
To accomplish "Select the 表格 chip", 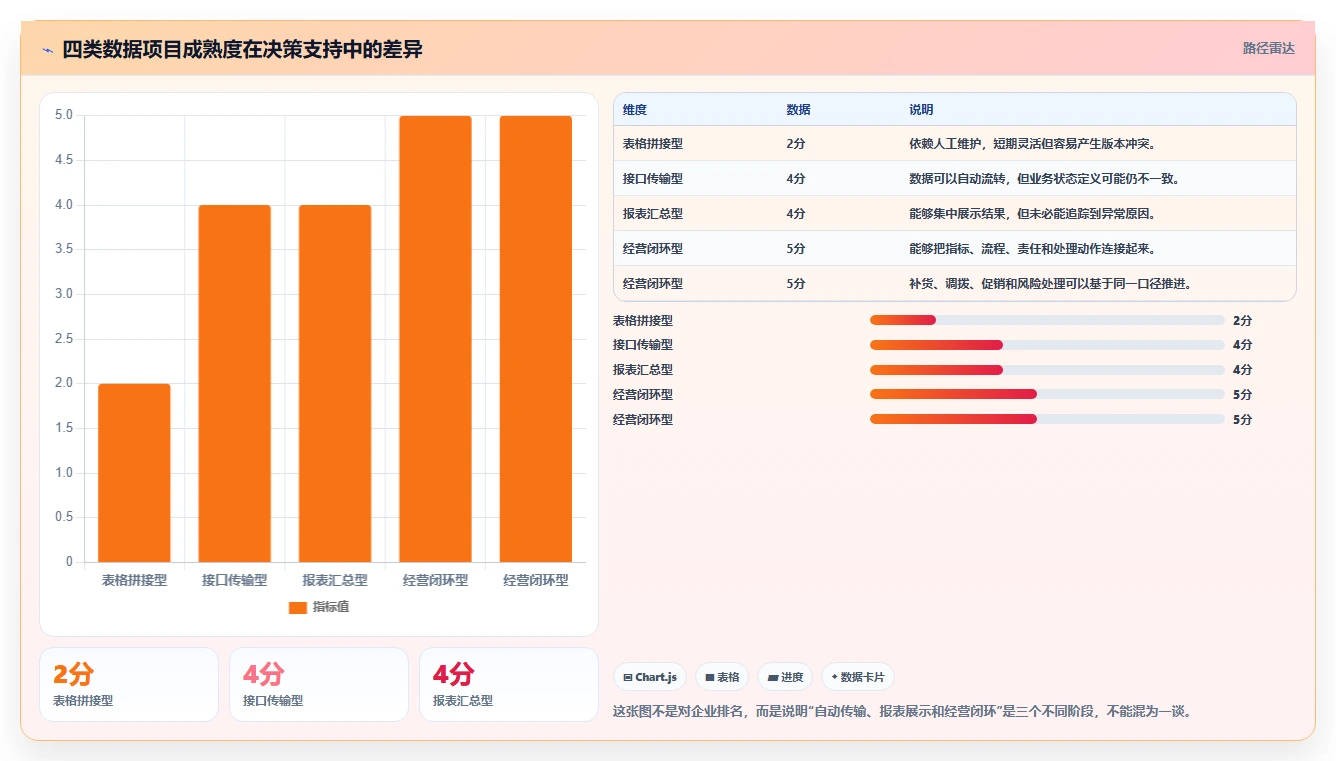I will (722, 677).
